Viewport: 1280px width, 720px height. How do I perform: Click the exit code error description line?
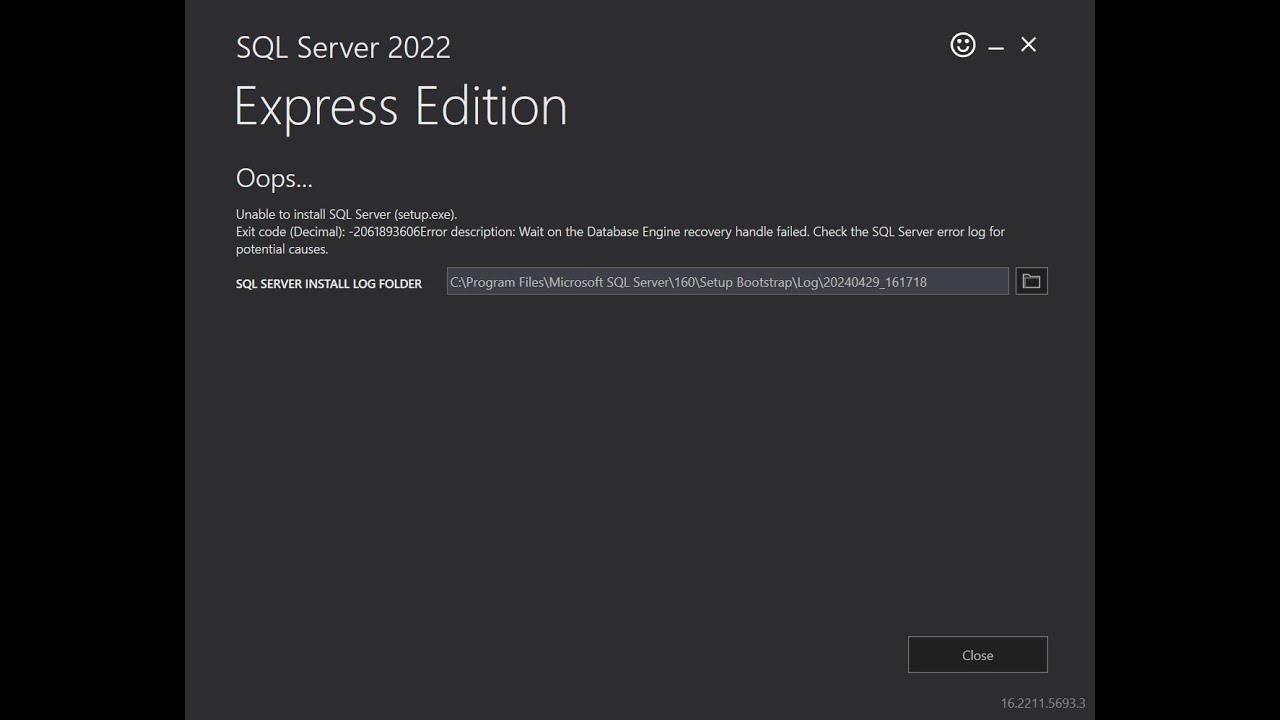[620, 232]
